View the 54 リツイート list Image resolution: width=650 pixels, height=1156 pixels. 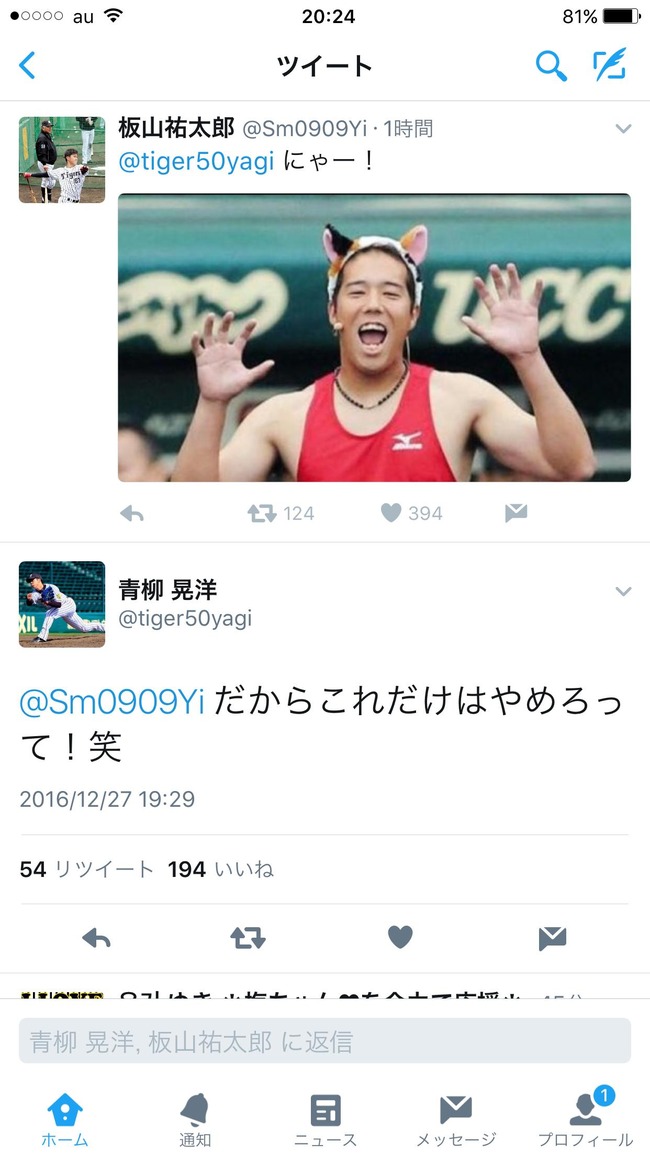[x=86, y=870]
